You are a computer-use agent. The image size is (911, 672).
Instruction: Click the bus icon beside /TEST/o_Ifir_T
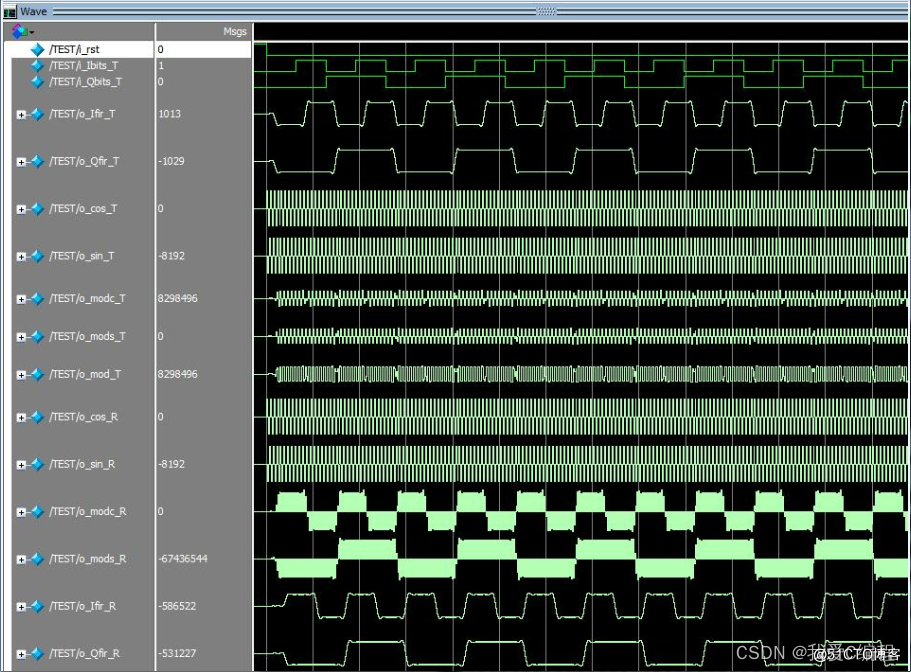pyautogui.click(x=36, y=114)
